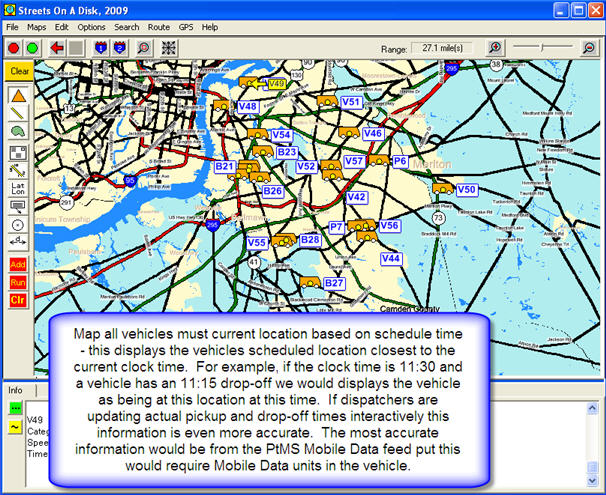Select the label callout tool

tap(18, 206)
